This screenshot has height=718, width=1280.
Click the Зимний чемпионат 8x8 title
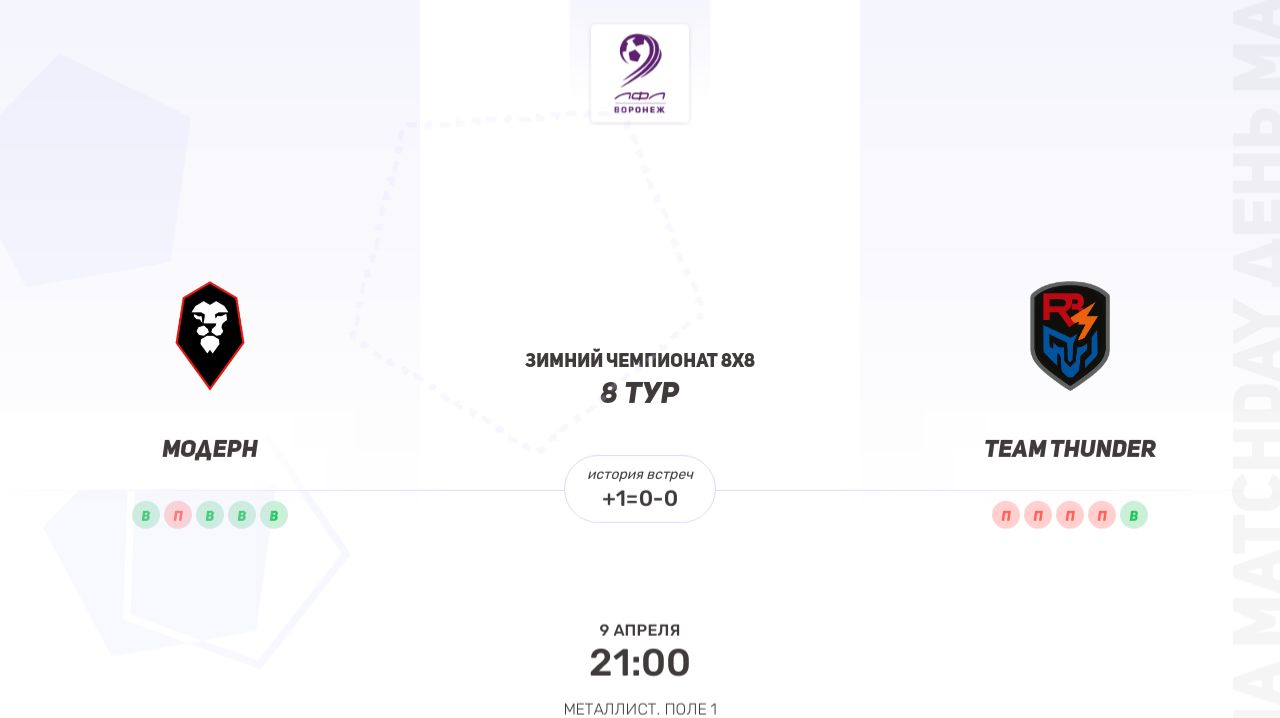[x=640, y=360]
